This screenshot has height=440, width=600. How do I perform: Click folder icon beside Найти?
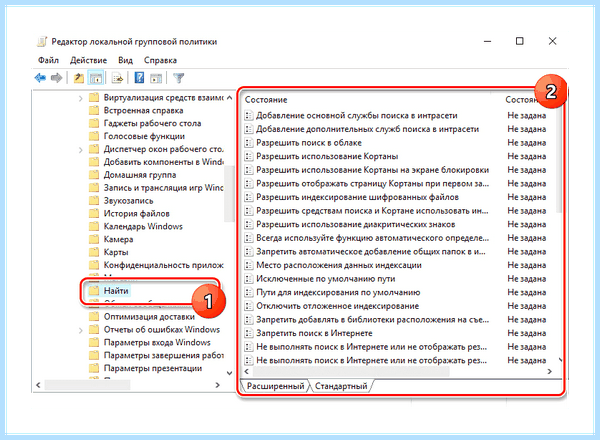94,291
